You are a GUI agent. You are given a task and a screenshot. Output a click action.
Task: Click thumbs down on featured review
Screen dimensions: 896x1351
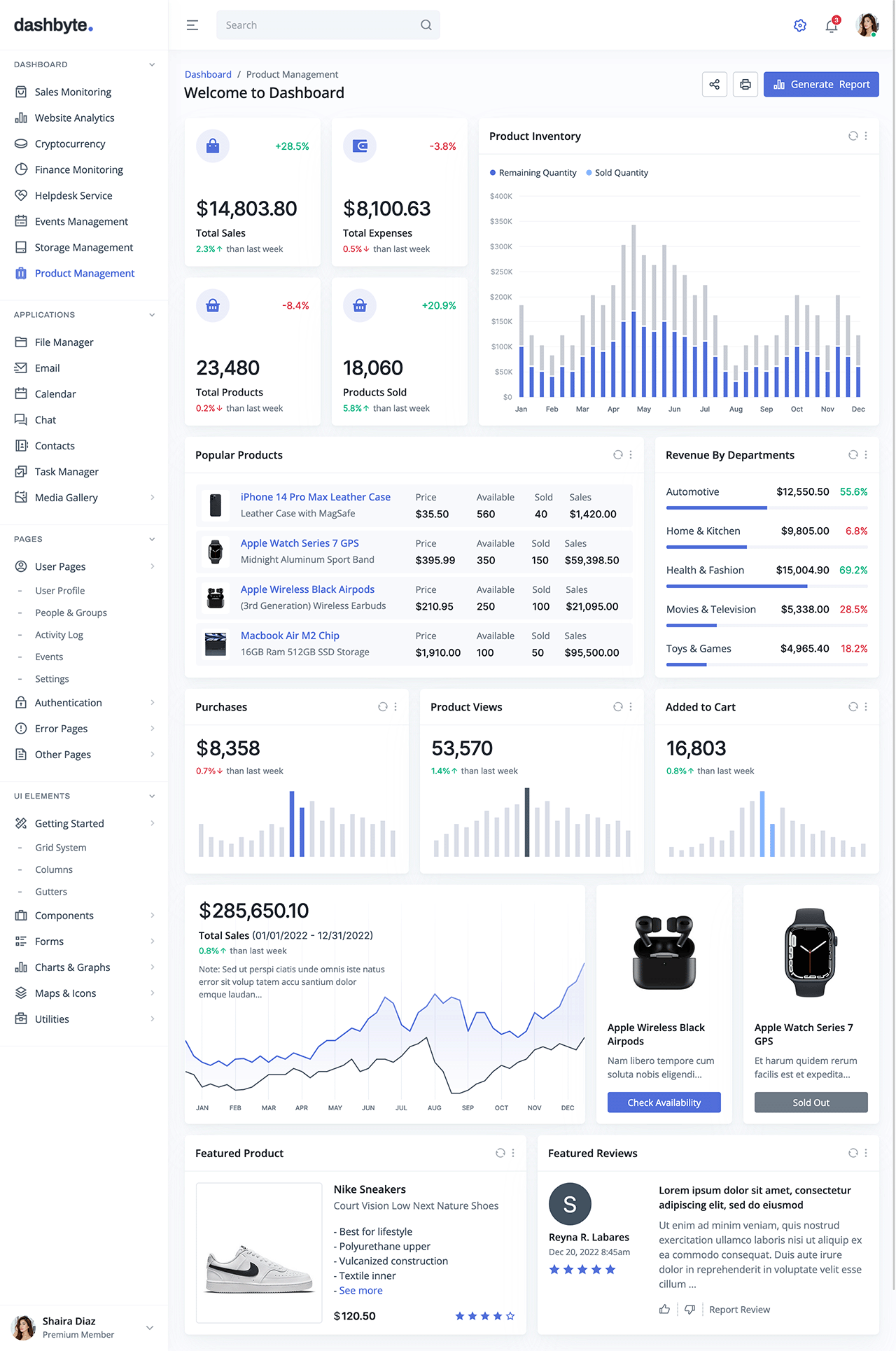[689, 1310]
